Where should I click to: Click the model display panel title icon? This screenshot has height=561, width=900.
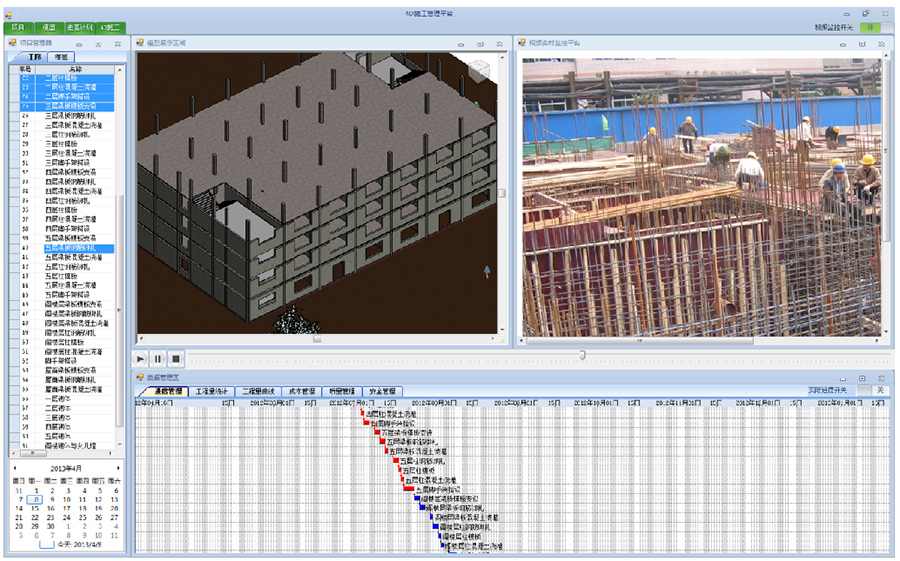pos(141,44)
